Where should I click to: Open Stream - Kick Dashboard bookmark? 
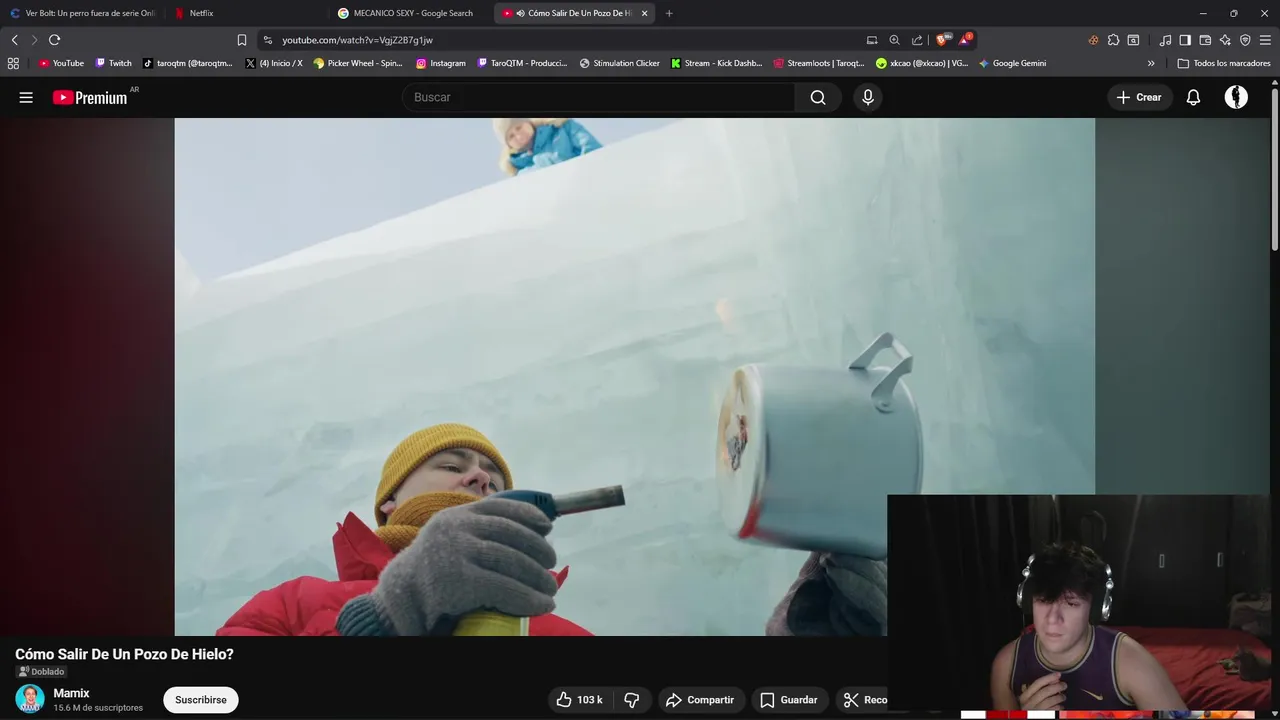(716, 63)
